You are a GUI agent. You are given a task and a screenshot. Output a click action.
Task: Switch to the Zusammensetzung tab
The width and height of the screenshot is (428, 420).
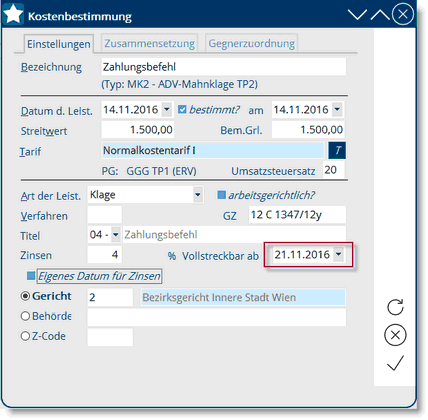coord(149,43)
